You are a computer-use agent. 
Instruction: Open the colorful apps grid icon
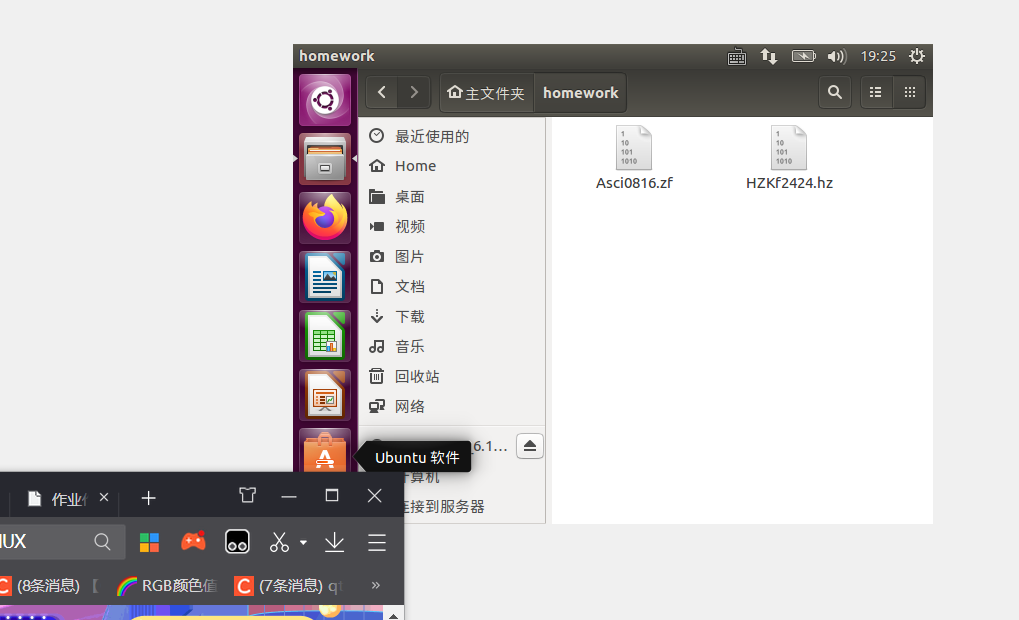149,542
